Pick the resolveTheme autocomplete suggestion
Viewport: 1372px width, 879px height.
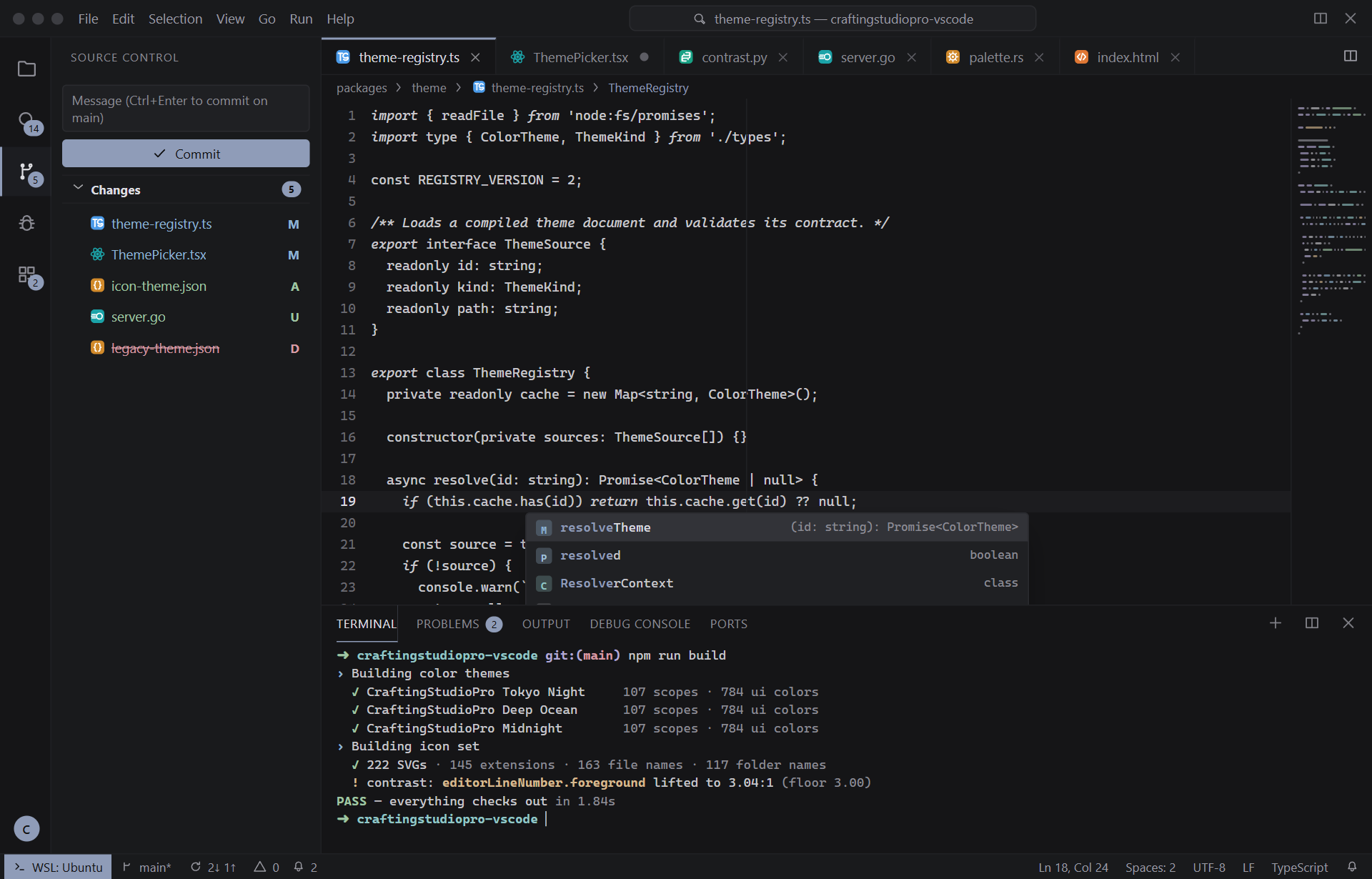click(777, 527)
